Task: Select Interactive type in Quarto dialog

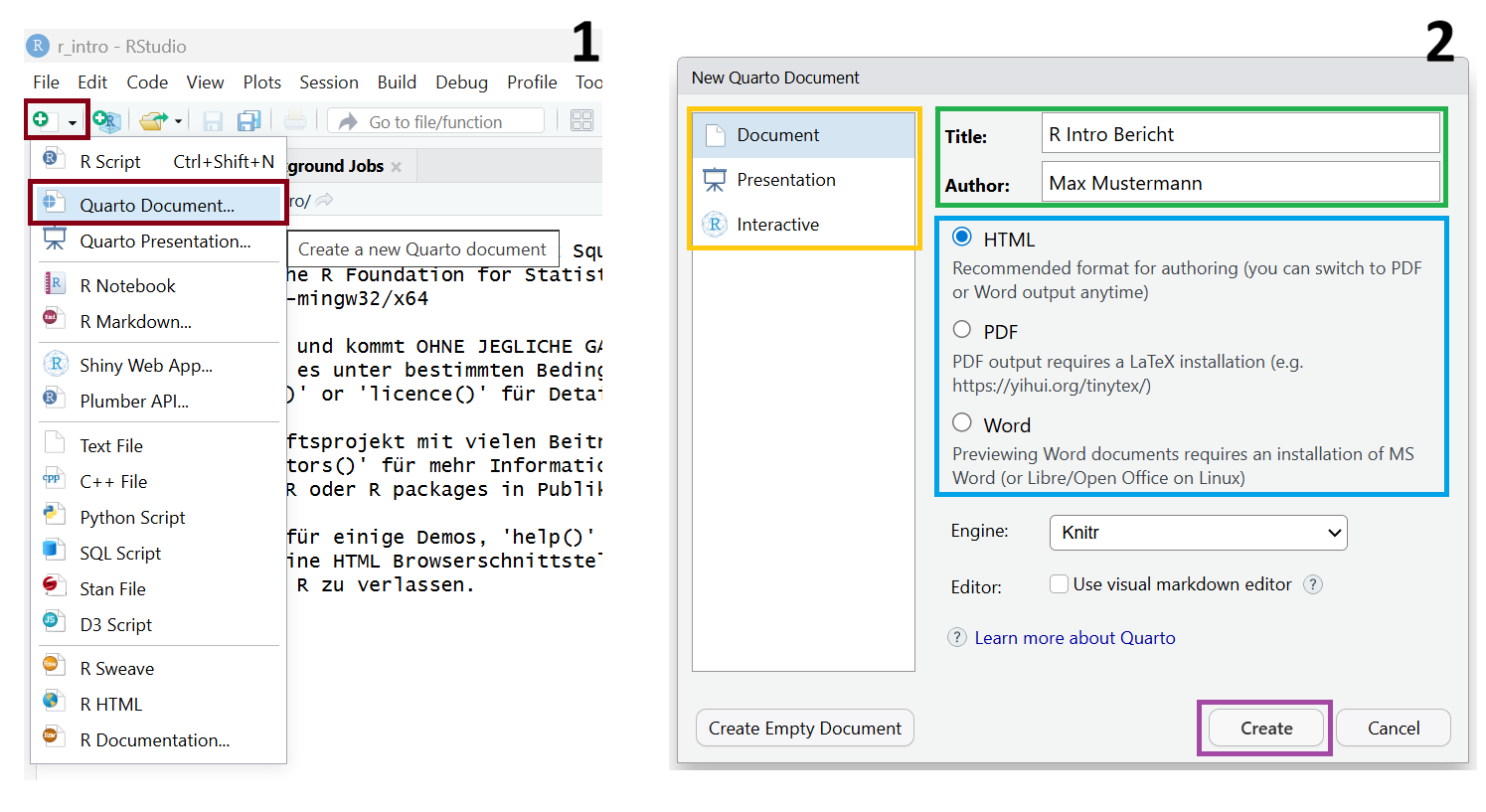Action: coord(803,225)
